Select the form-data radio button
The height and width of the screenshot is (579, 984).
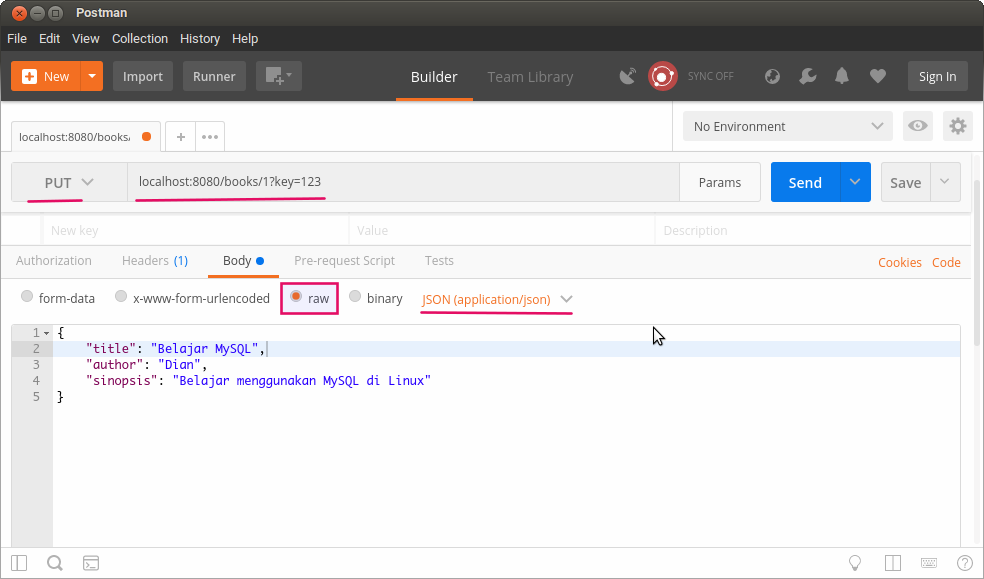[x=27, y=297]
